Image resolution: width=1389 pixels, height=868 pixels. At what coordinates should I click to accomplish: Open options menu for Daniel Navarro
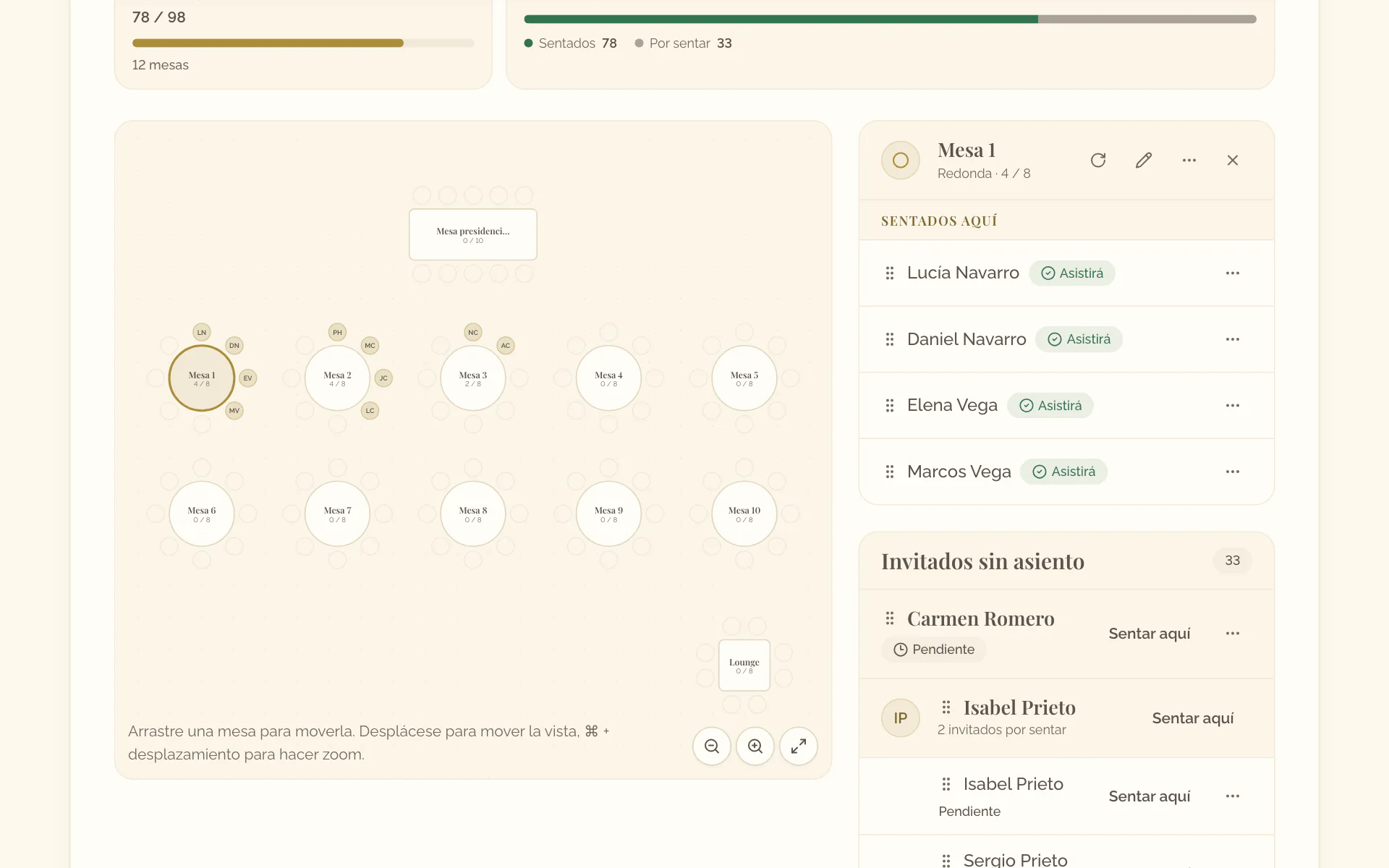coord(1233,339)
